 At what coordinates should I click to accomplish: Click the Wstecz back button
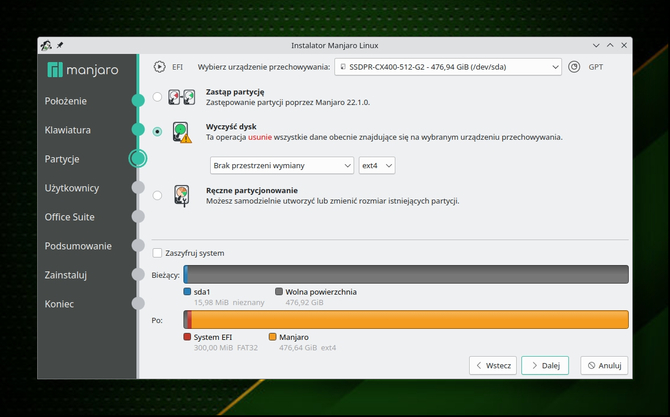[x=493, y=365]
